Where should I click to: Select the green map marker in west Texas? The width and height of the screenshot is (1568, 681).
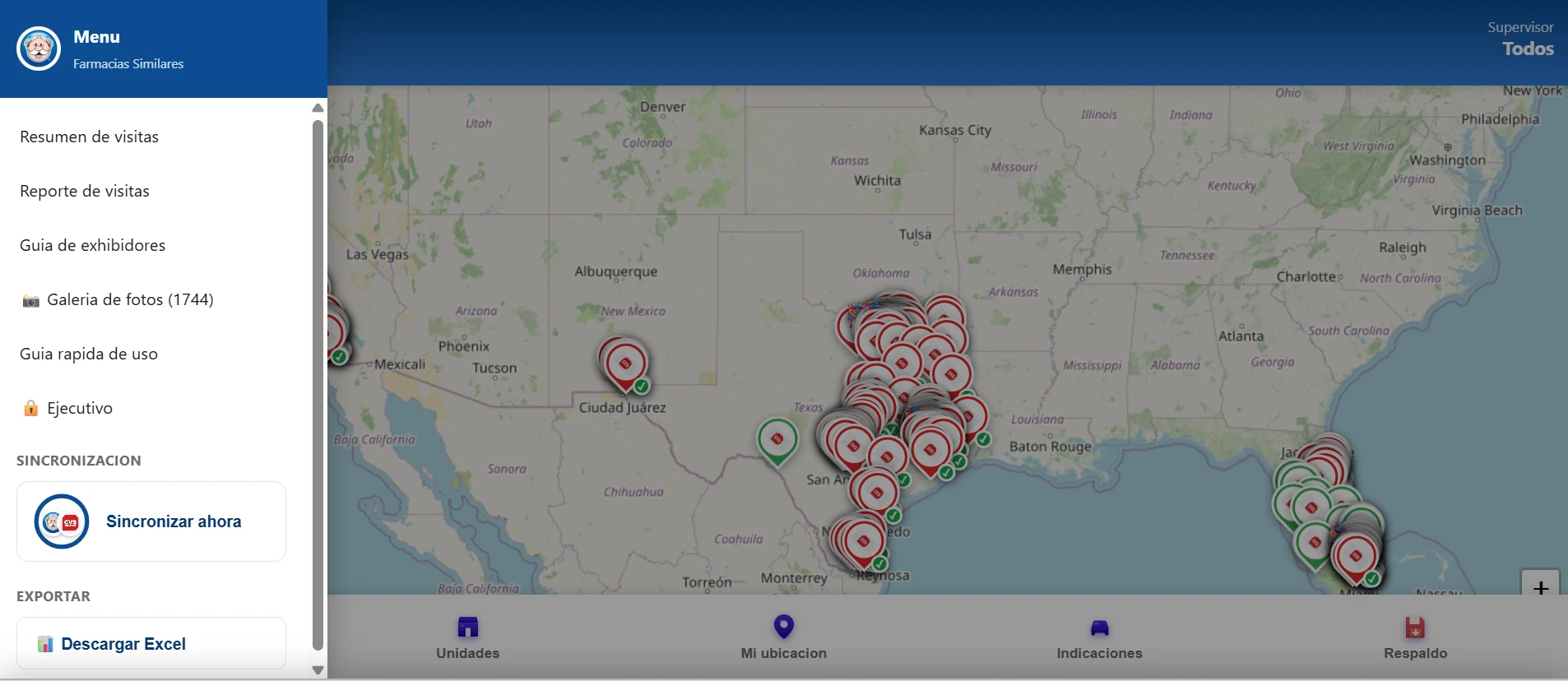[777, 442]
